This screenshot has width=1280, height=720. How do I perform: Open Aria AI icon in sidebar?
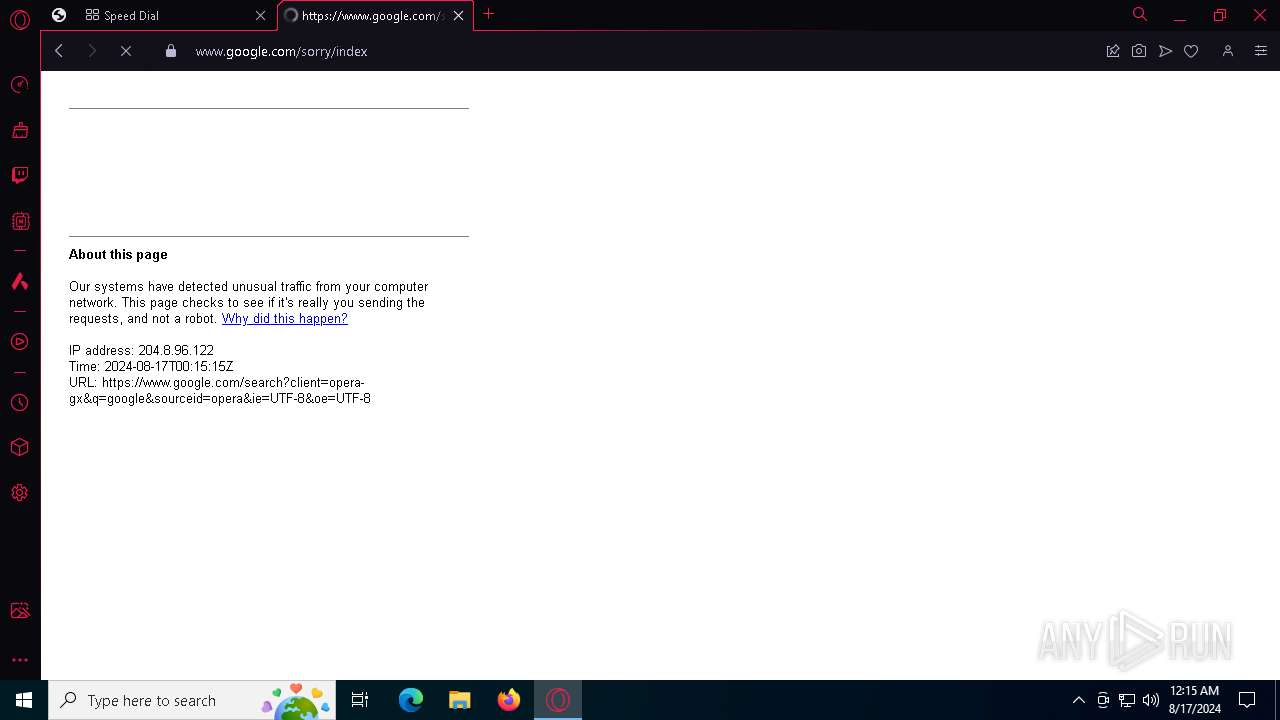[x=19, y=281]
